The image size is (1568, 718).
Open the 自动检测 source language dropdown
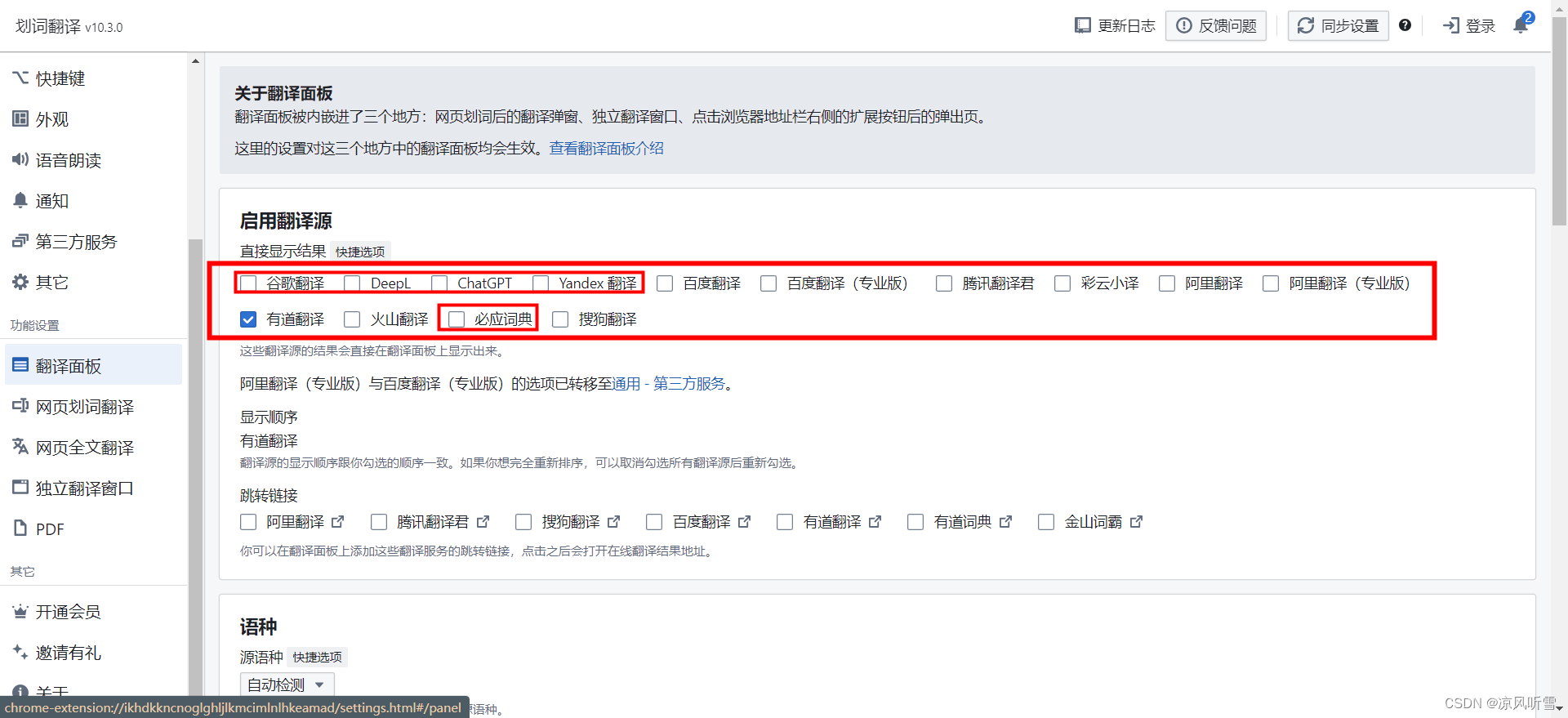[287, 685]
